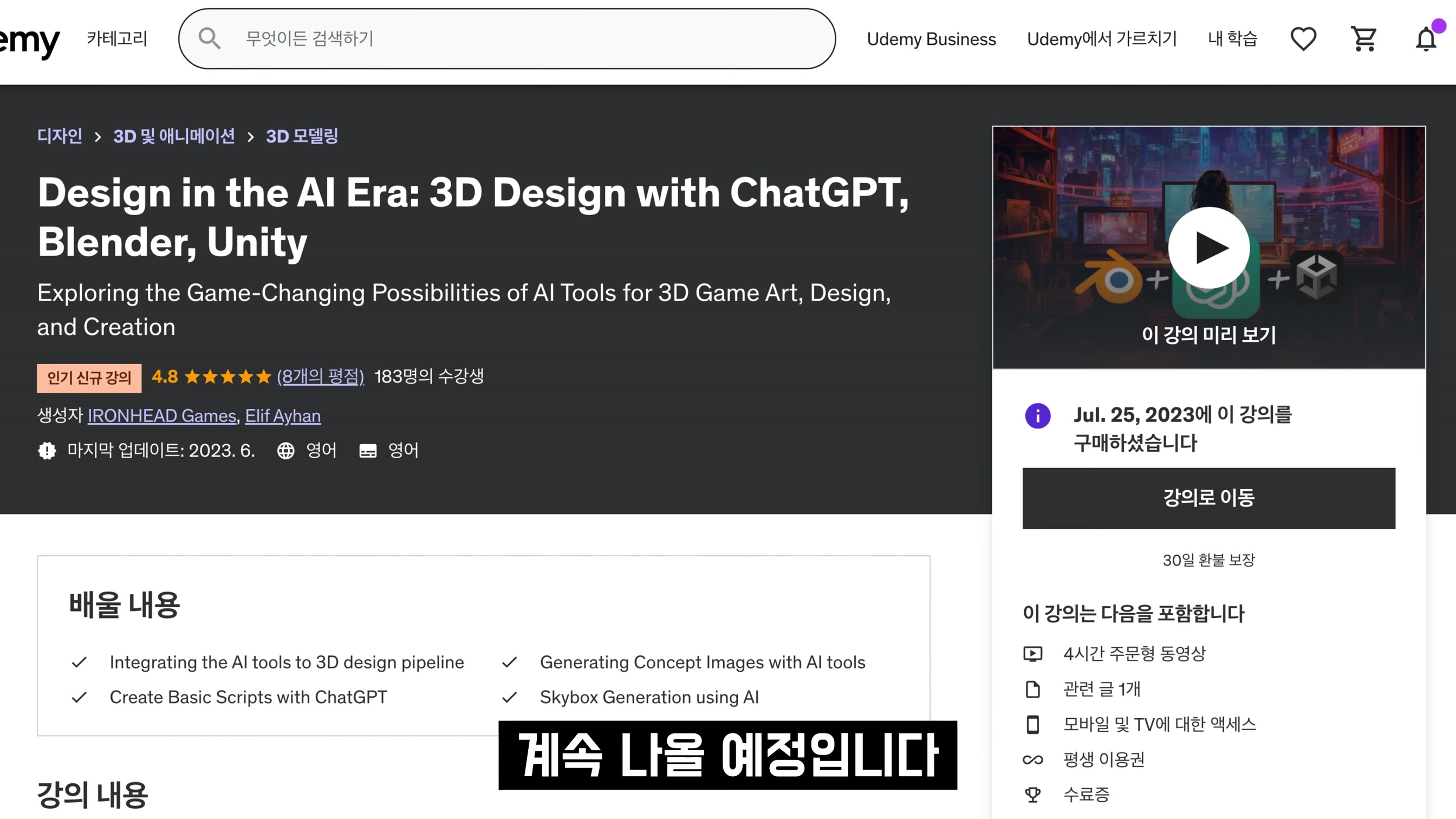Go to 3D 모델링 breadcrumb
This screenshot has height=819, width=1456.
point(302,136)
